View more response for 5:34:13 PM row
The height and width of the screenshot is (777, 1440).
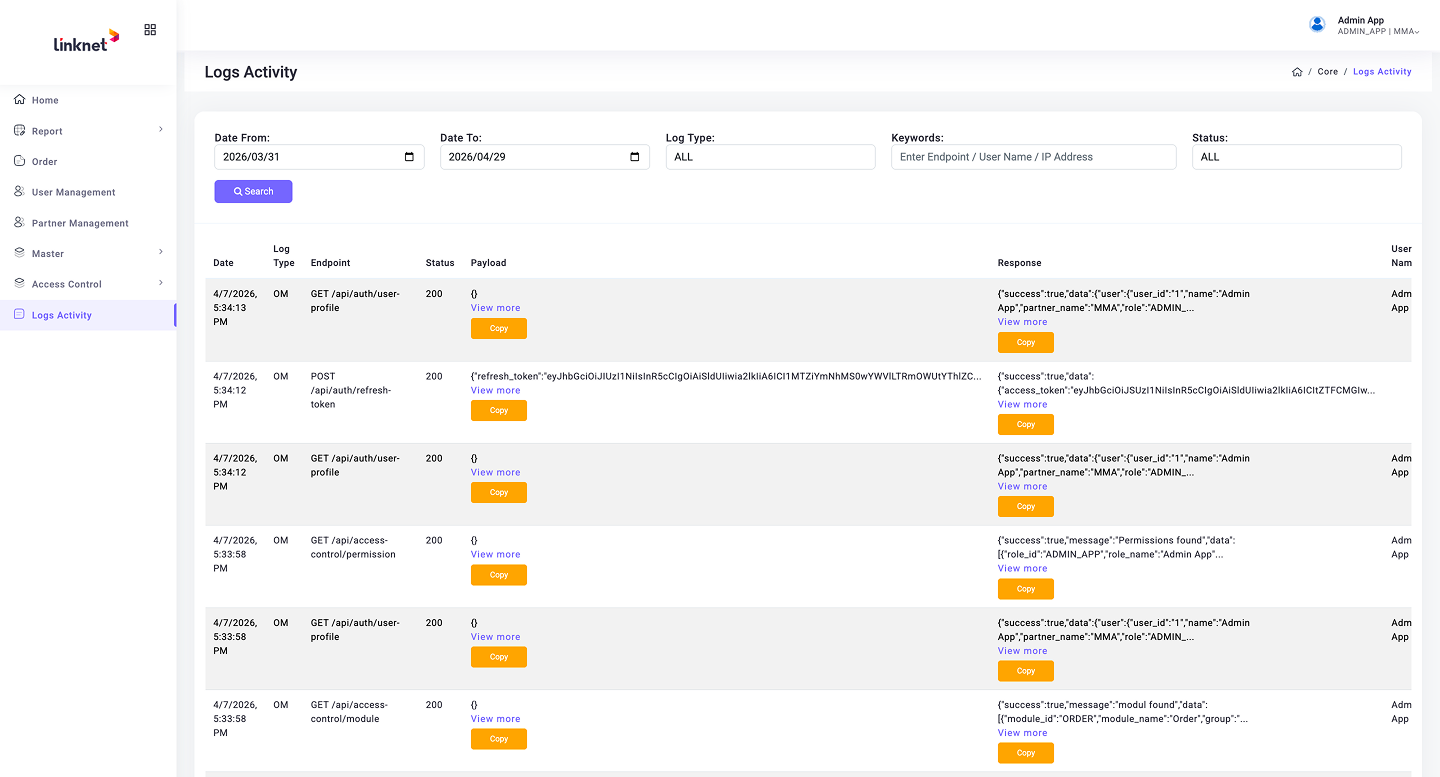(1023, 322)
